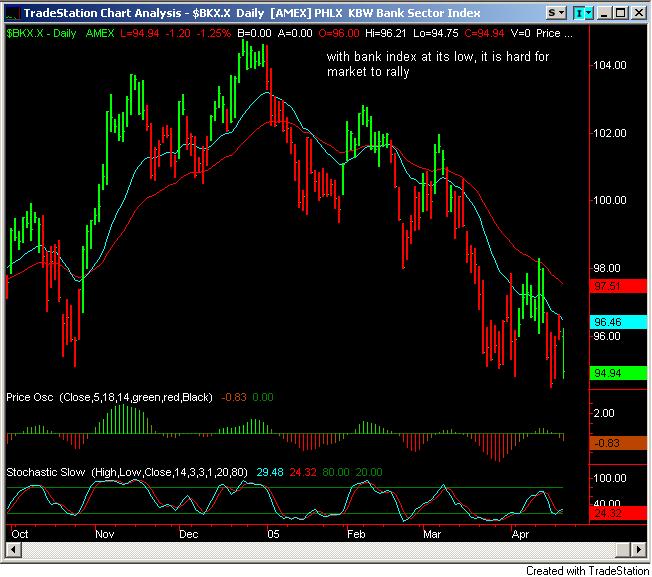Click the 102.00 price axis label

pos(609,133)
